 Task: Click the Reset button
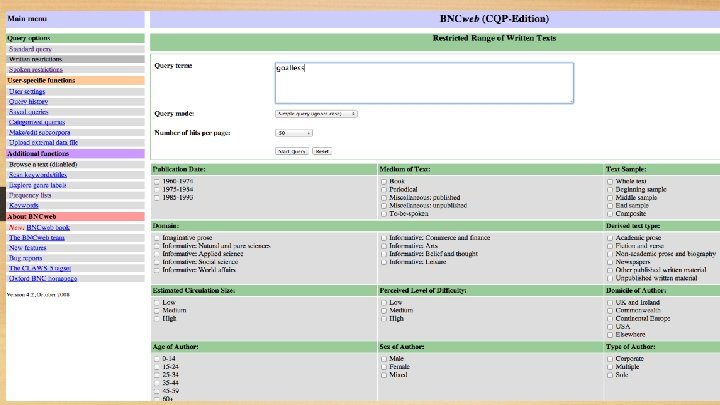322,151
